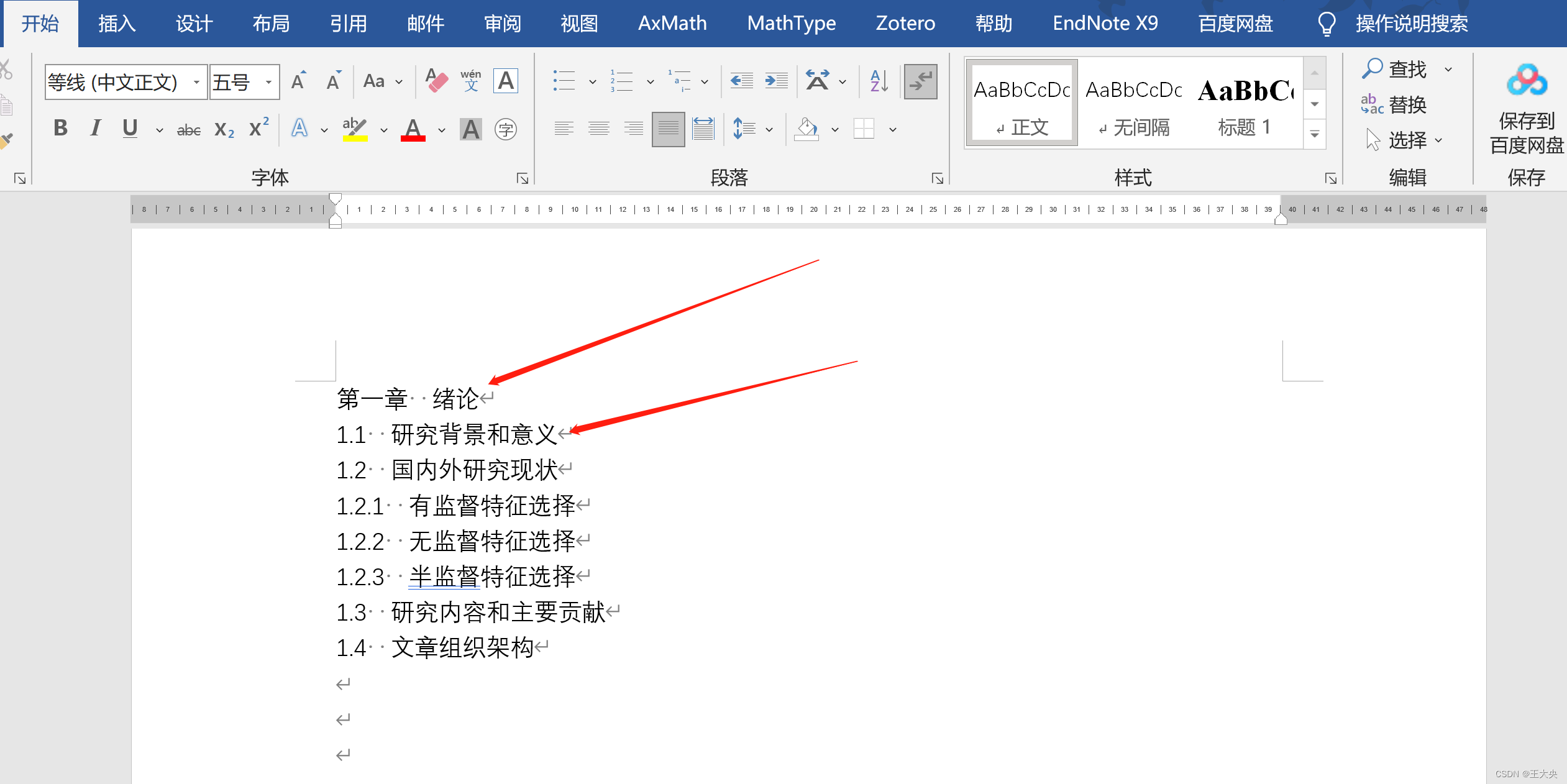
Task: Toggle Superscript formatting
Action: click(258, 128)
